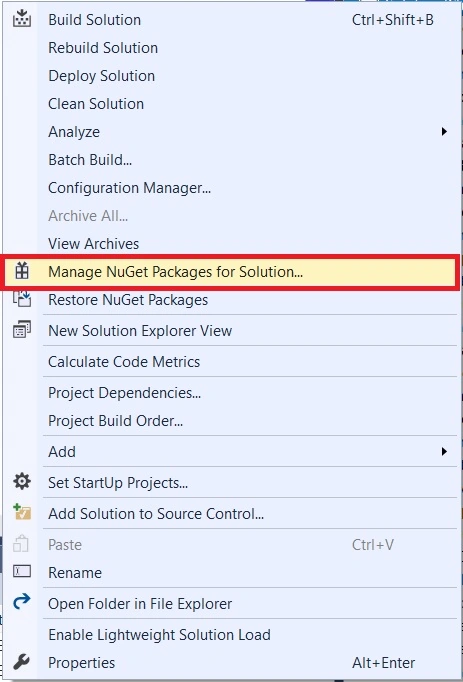463x682 pixels.
Task: Expand the Analyze submenu arrow
Action: click(444, 131)
